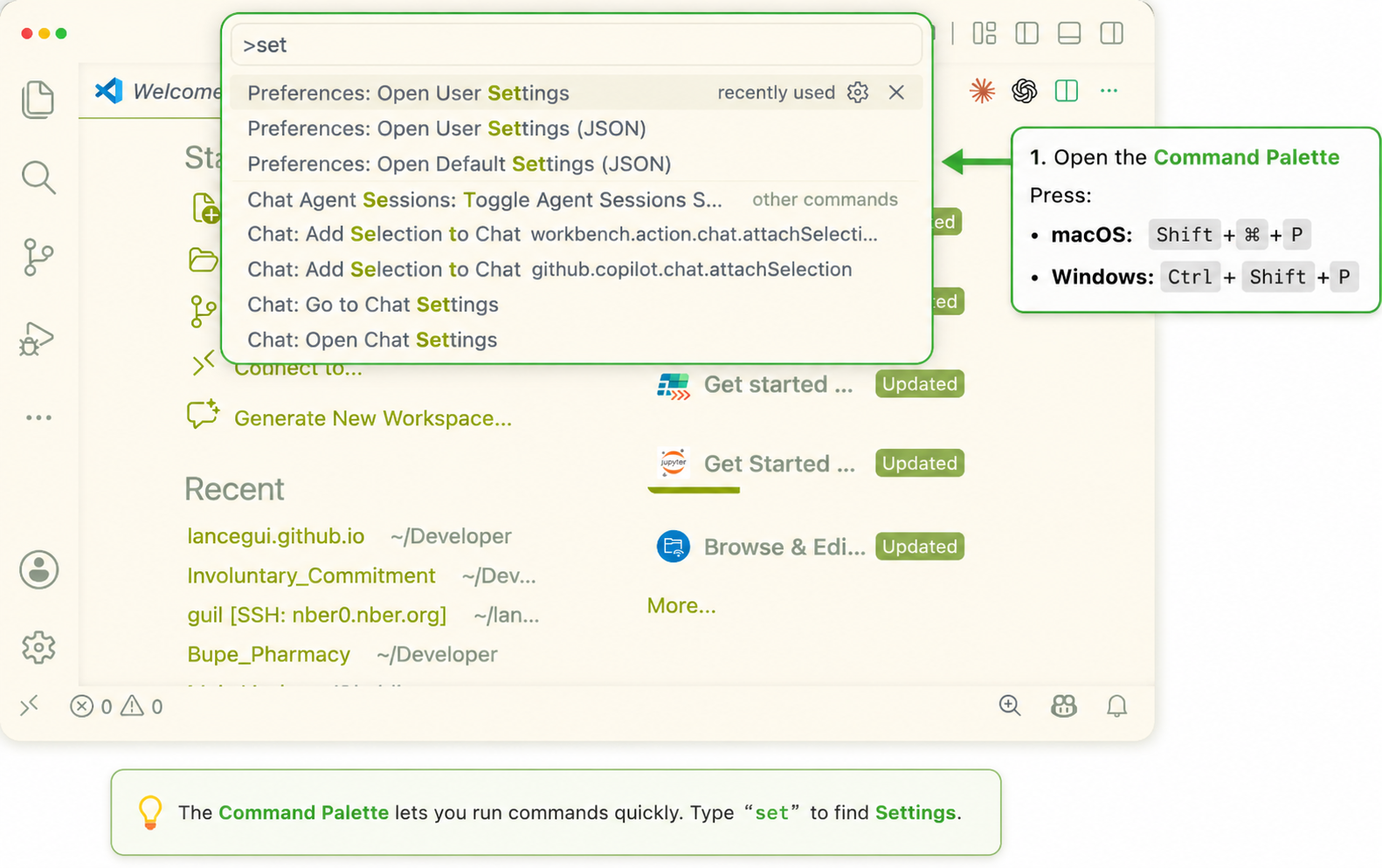Click the Open Folder icon on Welcome page
The width and height of the screenshot is (1382, 868).
(x=204, y=260)
